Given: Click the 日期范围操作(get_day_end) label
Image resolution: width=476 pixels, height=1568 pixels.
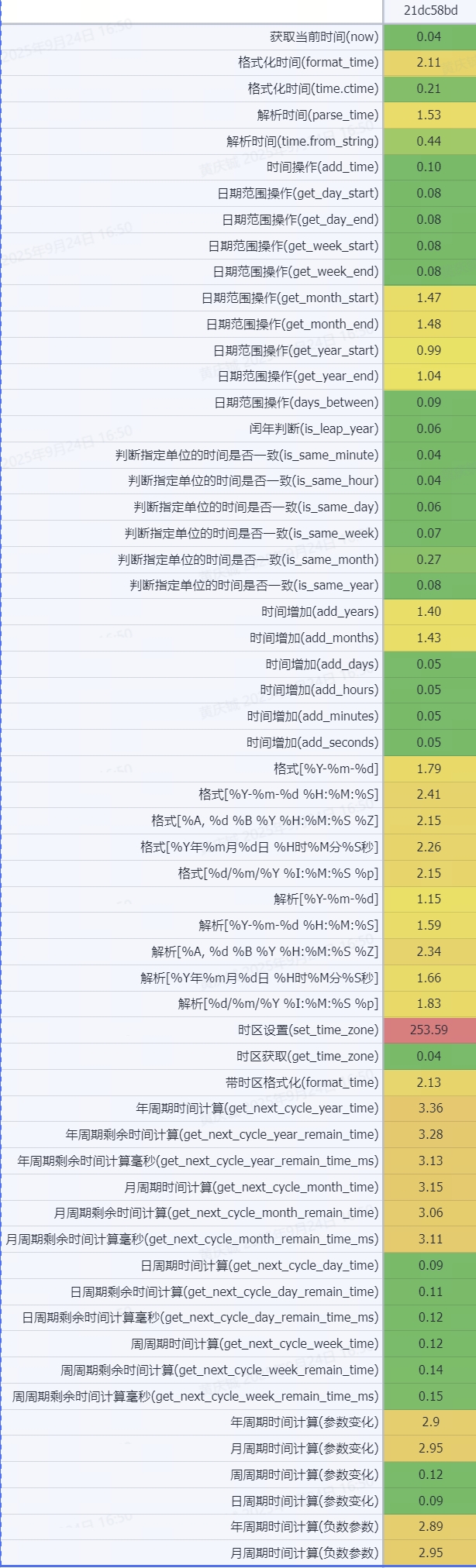Looking at the screenshot, I should [x=300, y=219].
